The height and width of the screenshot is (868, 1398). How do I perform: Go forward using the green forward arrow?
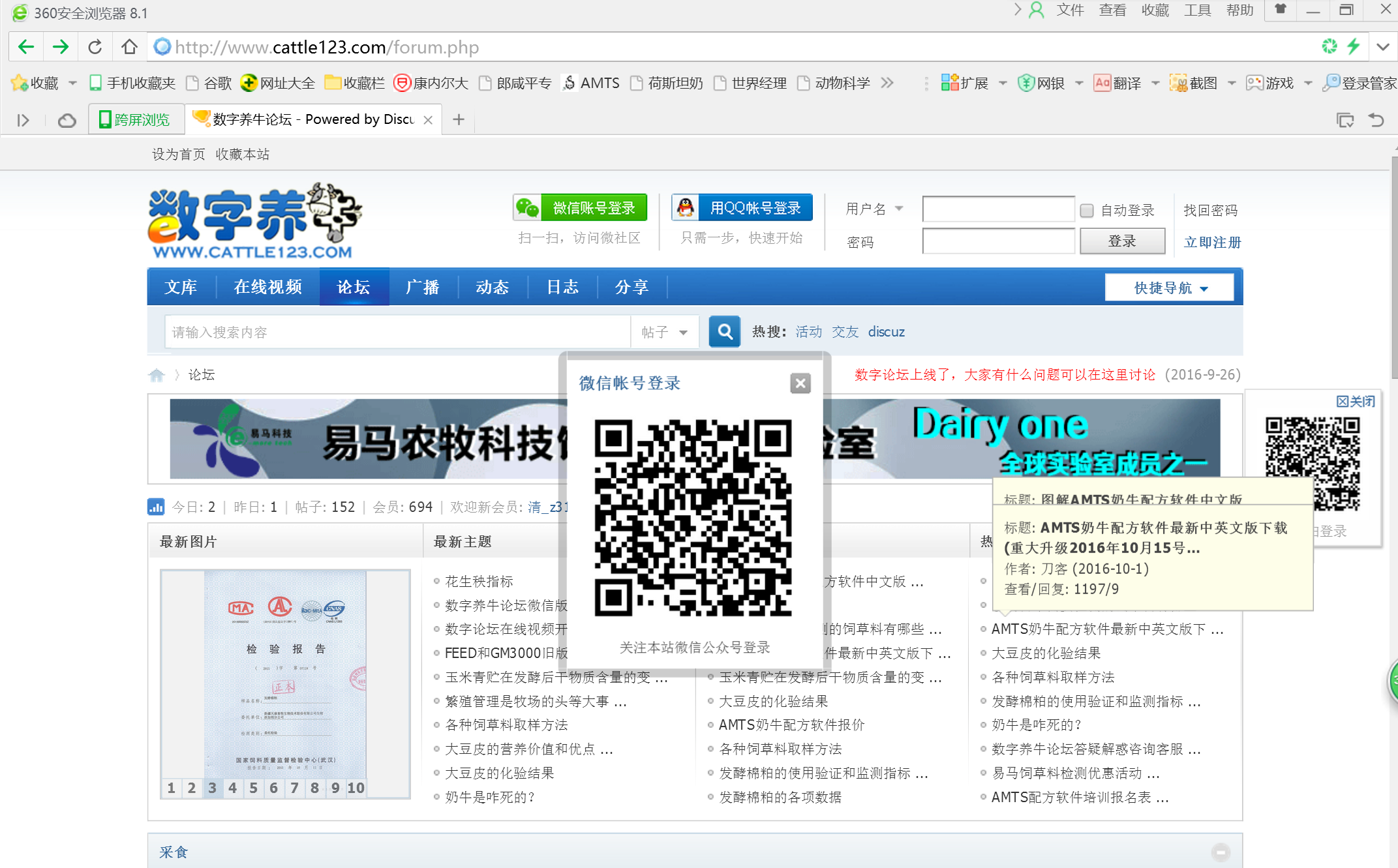61,47
